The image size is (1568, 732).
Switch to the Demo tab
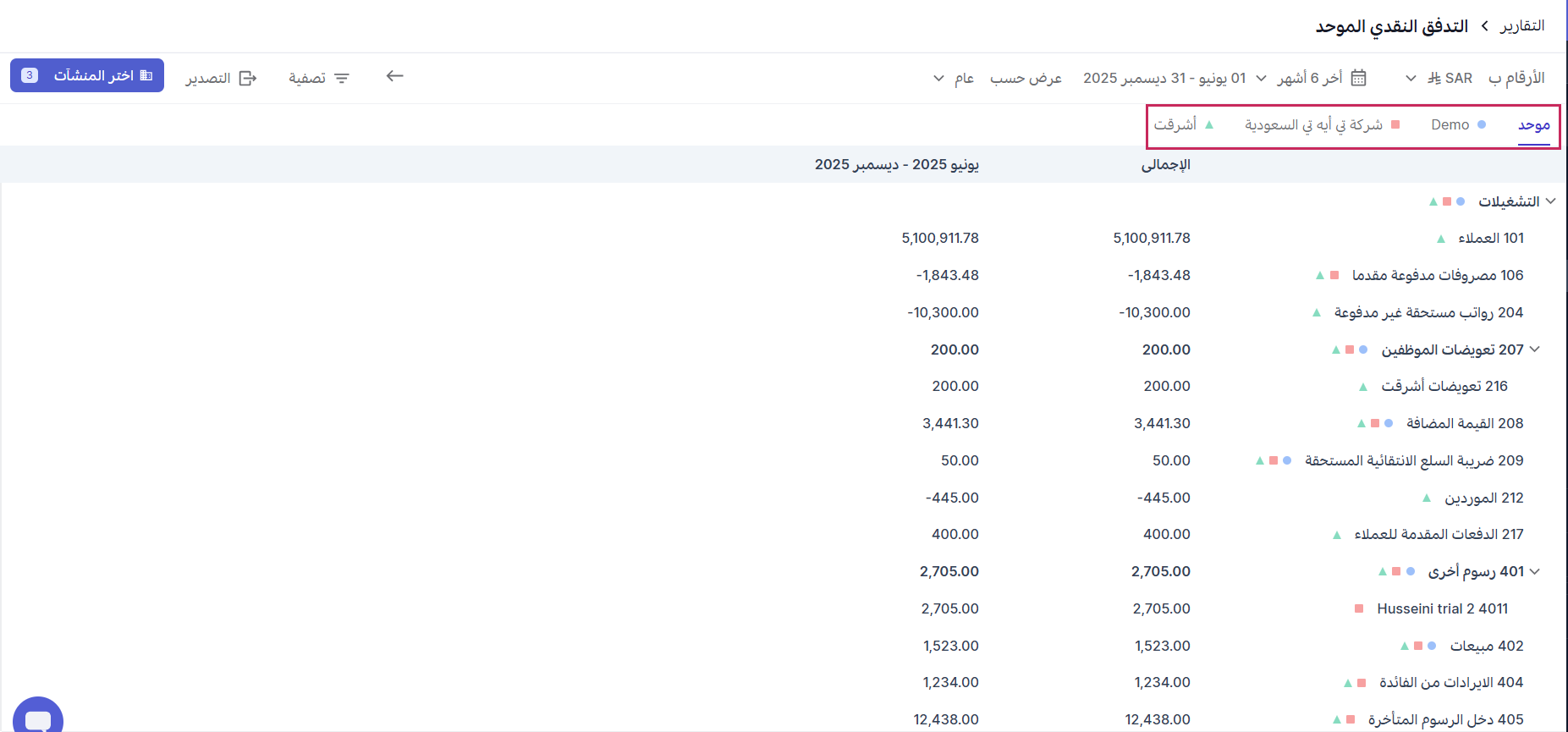(1450, 124)
